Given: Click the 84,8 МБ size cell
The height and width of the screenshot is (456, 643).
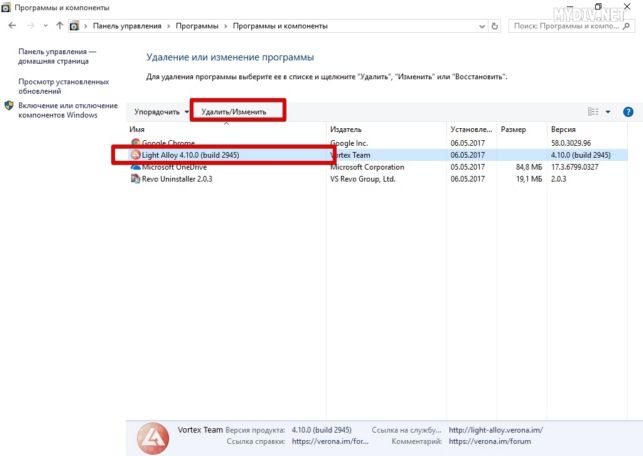Looking at the screenshot, I should (x=529, y=167).
